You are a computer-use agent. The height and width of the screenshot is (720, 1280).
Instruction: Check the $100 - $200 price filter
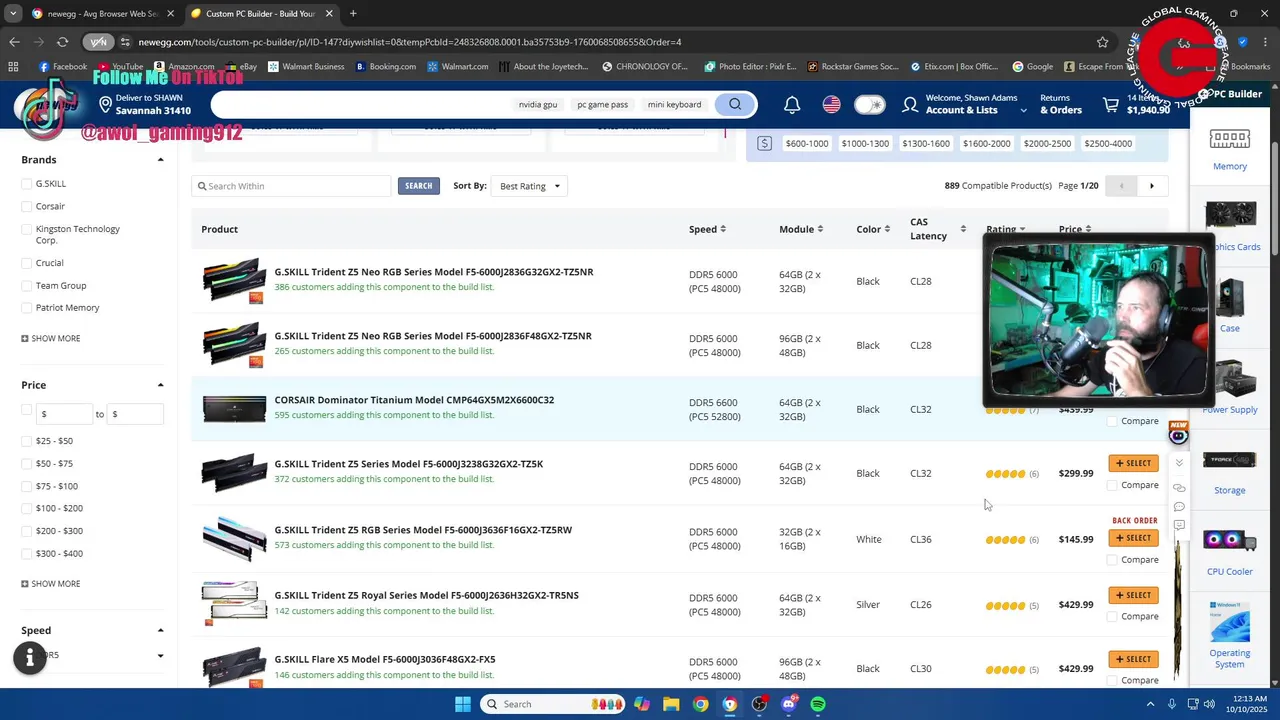click(x=27, y=508)
